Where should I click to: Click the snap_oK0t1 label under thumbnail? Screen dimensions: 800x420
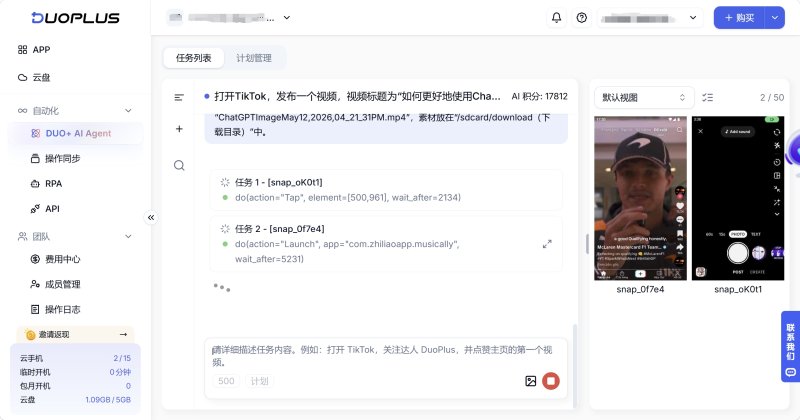click(738, 289)
